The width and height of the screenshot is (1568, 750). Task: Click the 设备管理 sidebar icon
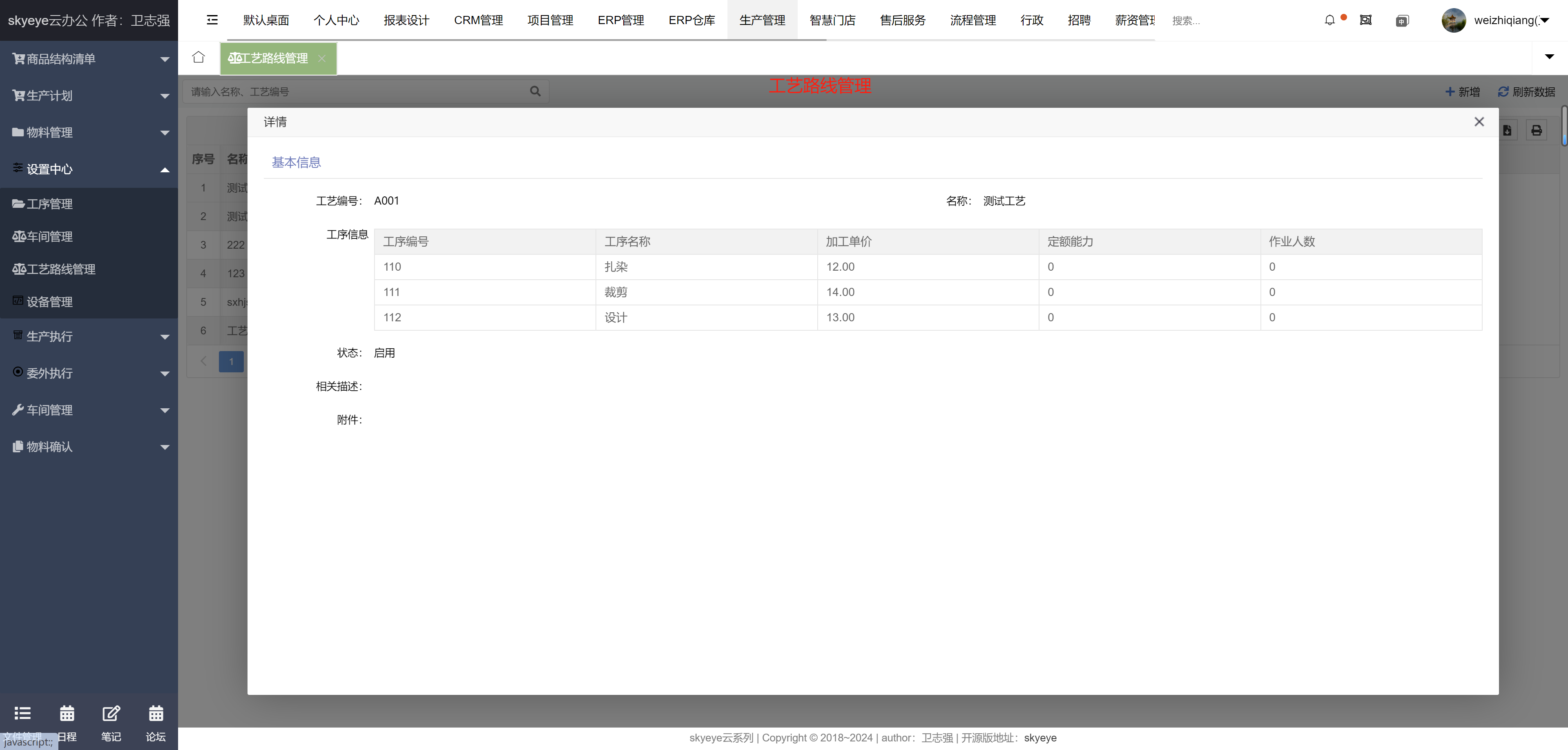19,300
